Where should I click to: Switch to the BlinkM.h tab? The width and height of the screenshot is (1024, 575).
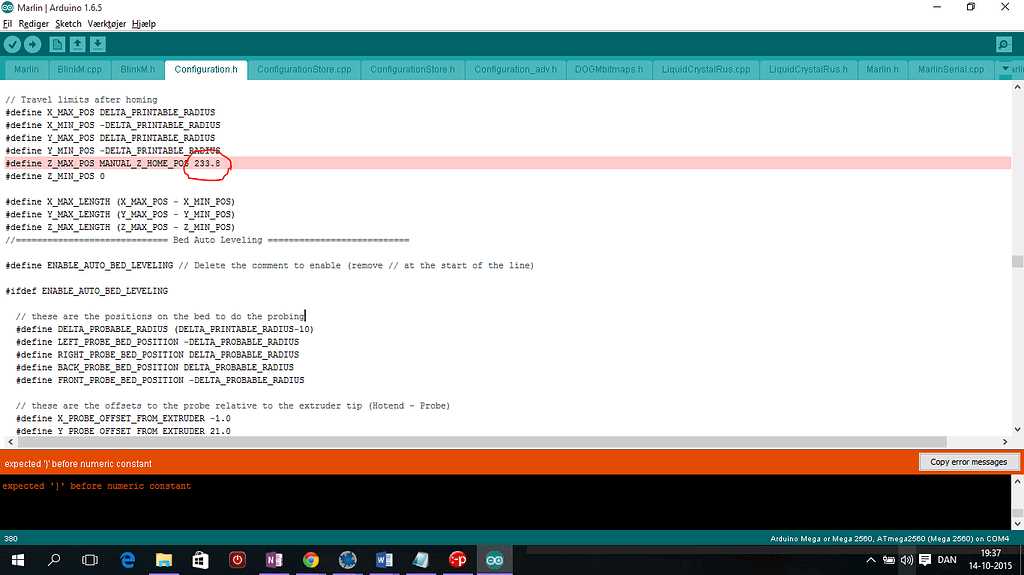tap(138, 69)
